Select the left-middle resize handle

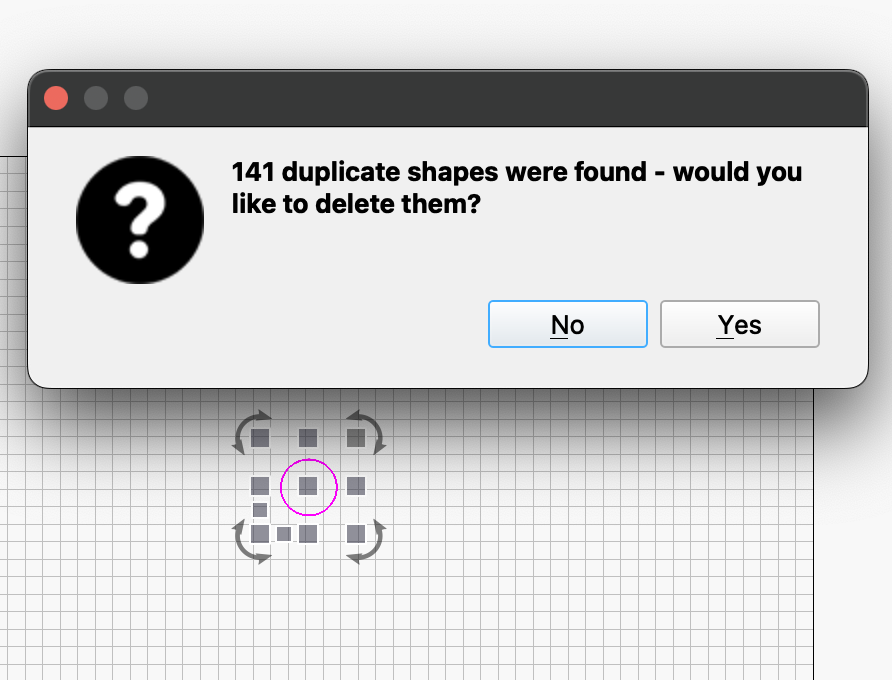pyautogui.click(x=258, y=485)
